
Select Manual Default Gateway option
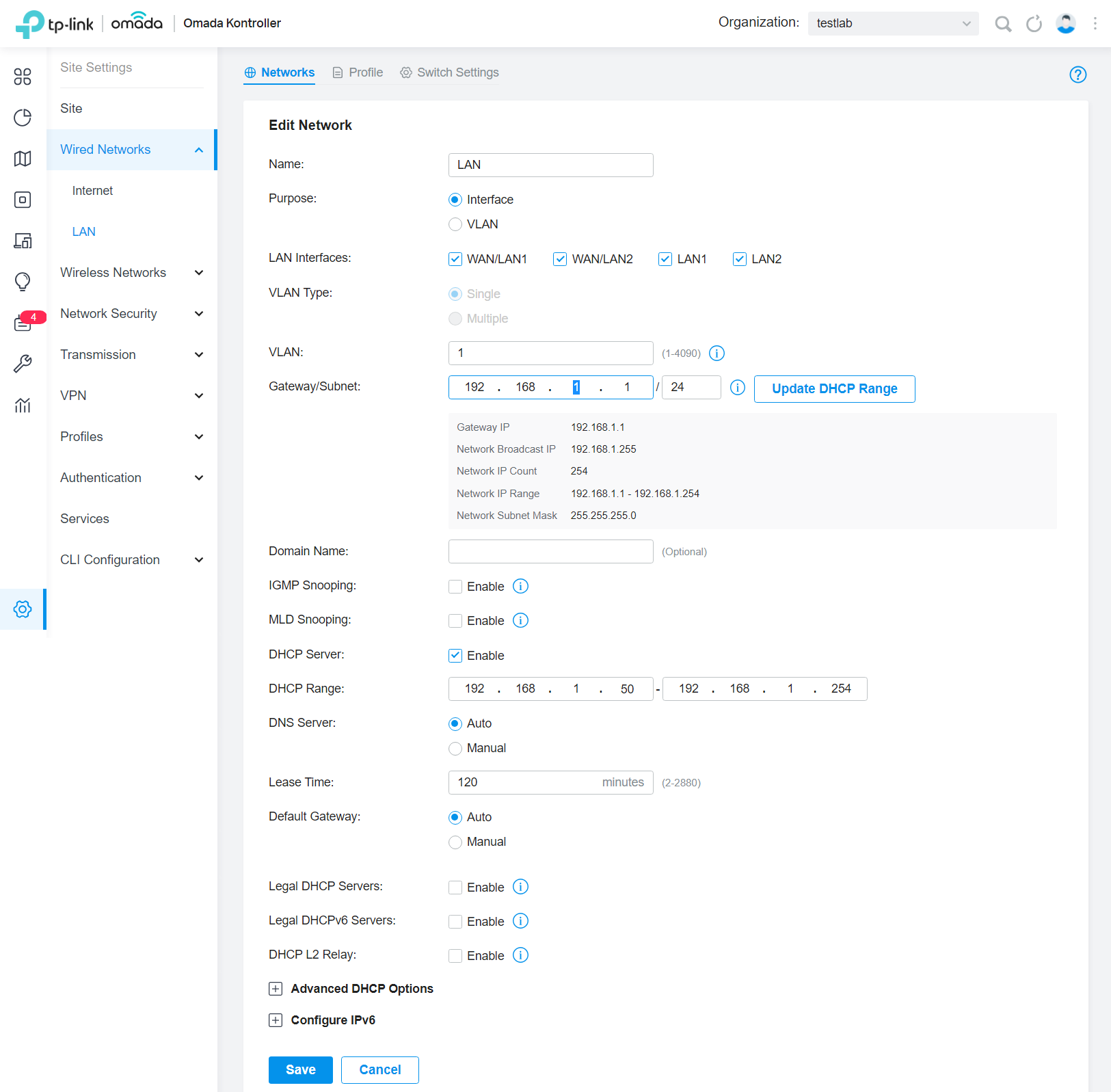tap(455, 842)
